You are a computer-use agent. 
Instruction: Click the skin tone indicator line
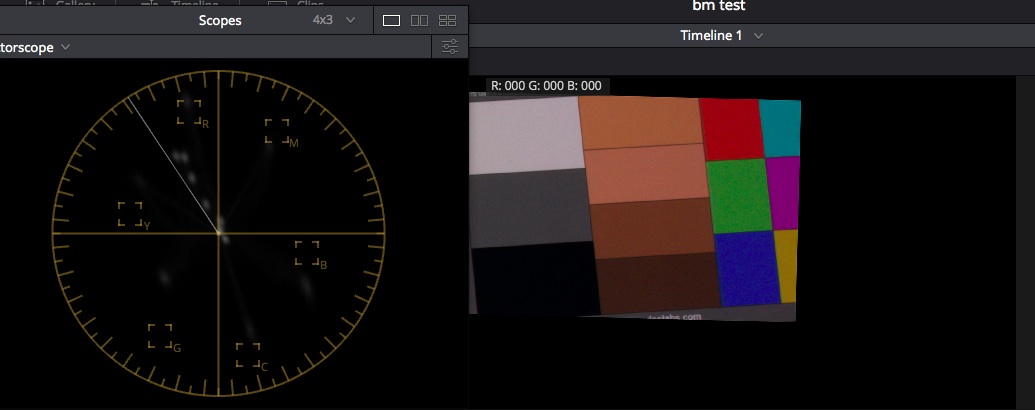pyautogui.click(x=173, y=166)
